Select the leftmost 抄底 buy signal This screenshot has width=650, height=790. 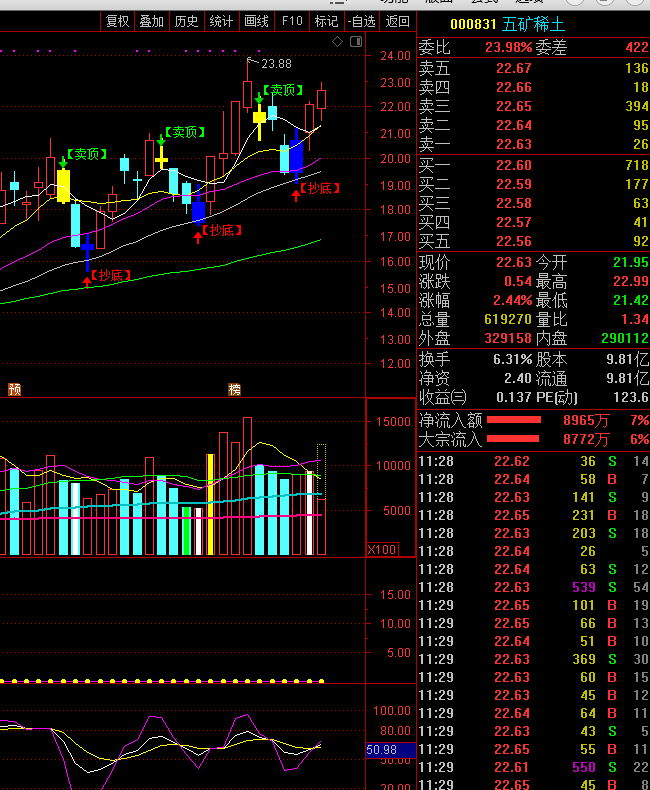(x=111, y=275)
